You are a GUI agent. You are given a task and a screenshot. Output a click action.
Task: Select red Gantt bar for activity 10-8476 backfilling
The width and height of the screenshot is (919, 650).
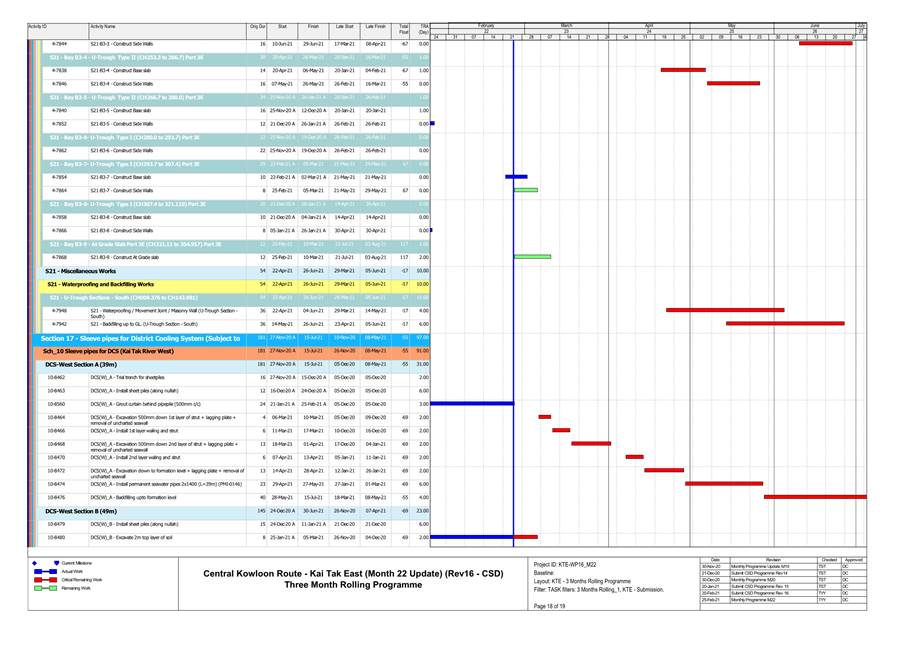(x=814, y=497)
